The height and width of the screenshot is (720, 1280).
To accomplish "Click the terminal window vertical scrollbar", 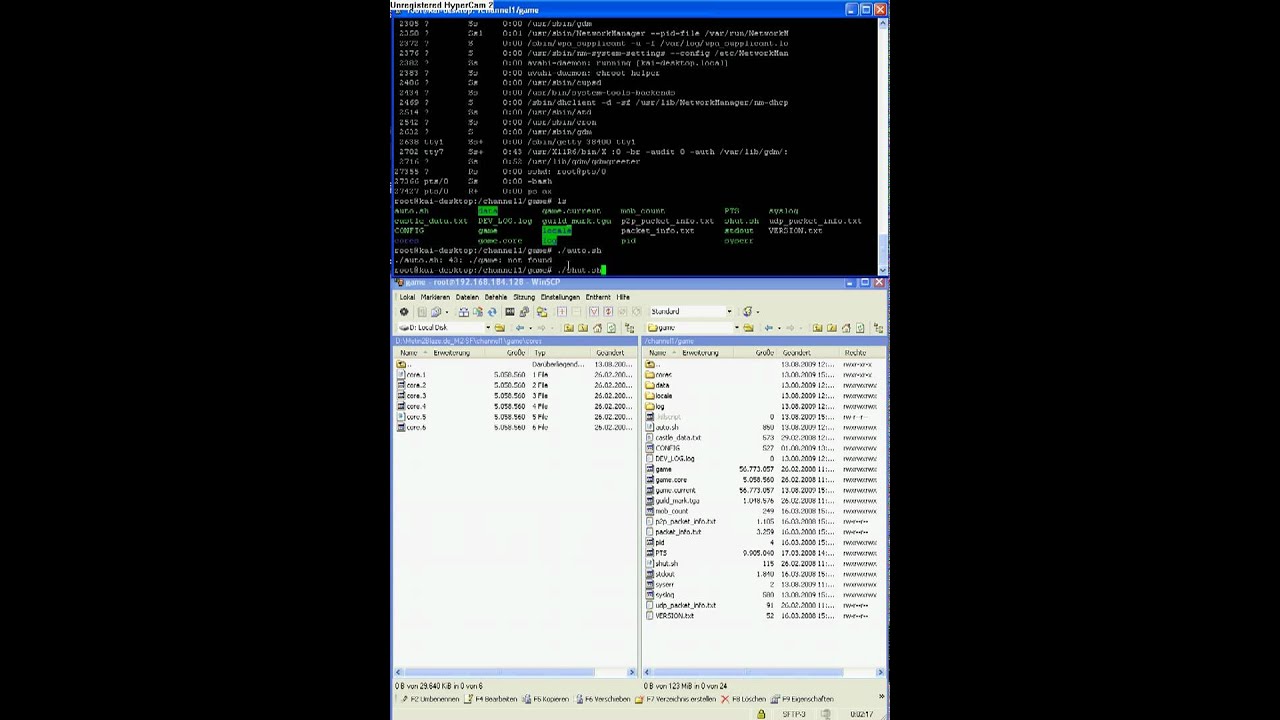I will [882, 145].
